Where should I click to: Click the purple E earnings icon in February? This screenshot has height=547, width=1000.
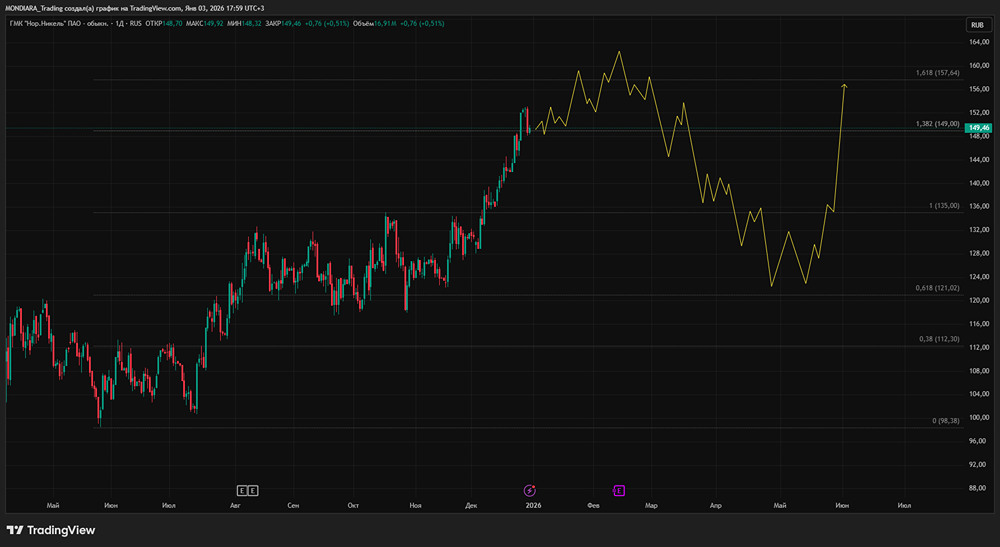[619, 490]
